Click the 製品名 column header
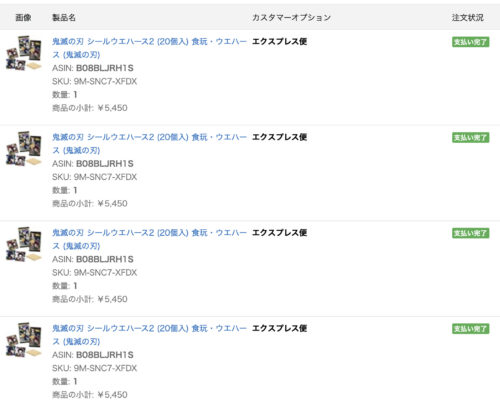 [64, 18]
